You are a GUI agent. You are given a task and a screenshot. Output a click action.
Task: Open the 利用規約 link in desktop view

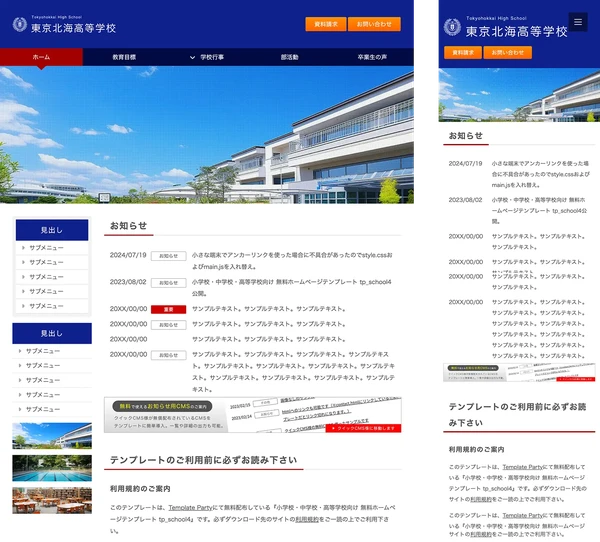[307, 519]
